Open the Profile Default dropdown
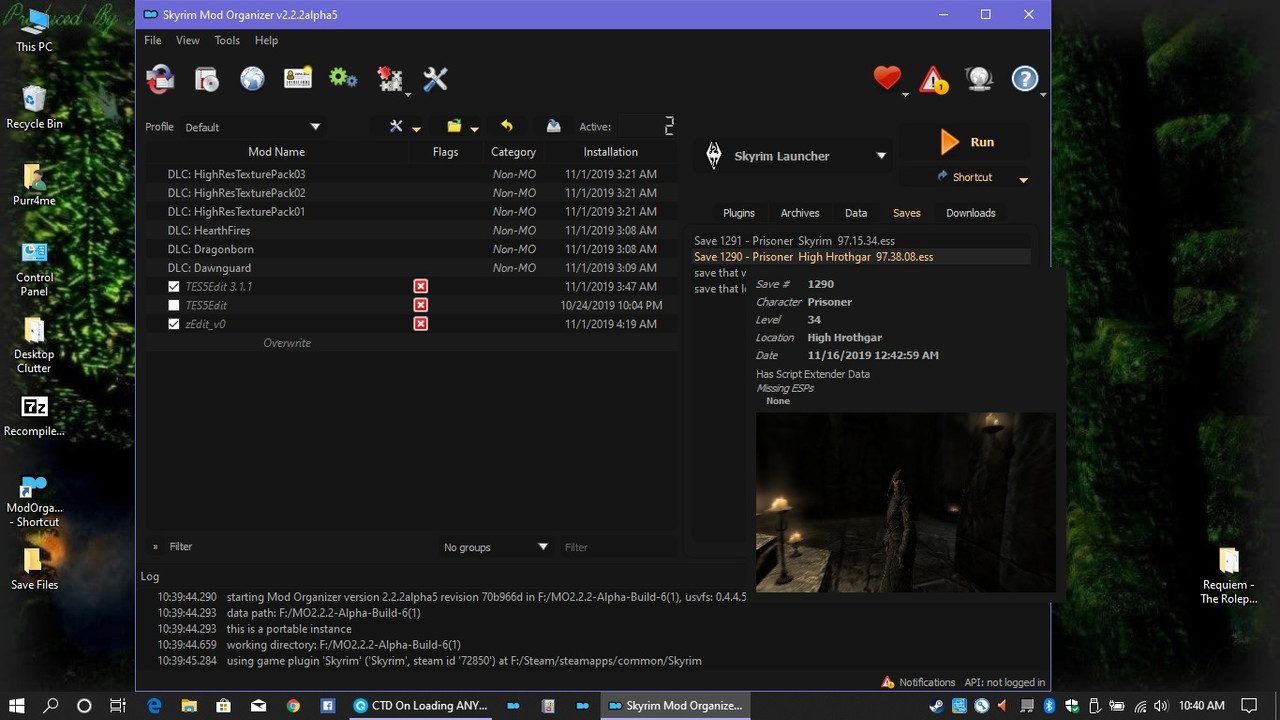This screenshot has width=1280, height=720. point(252,127)
